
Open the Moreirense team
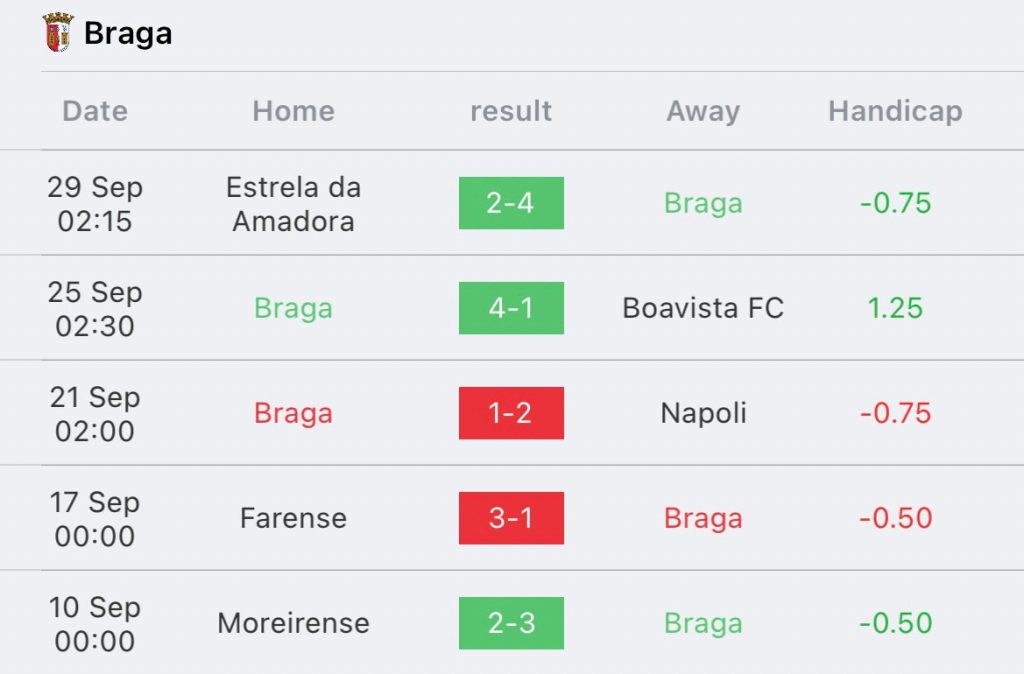(x=294, y=624)
